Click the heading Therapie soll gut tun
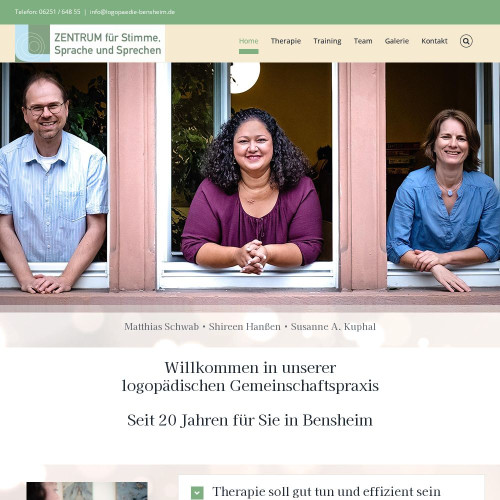Image resolution: width=500 pixels, height=500 pixels. tap(326, 492)
